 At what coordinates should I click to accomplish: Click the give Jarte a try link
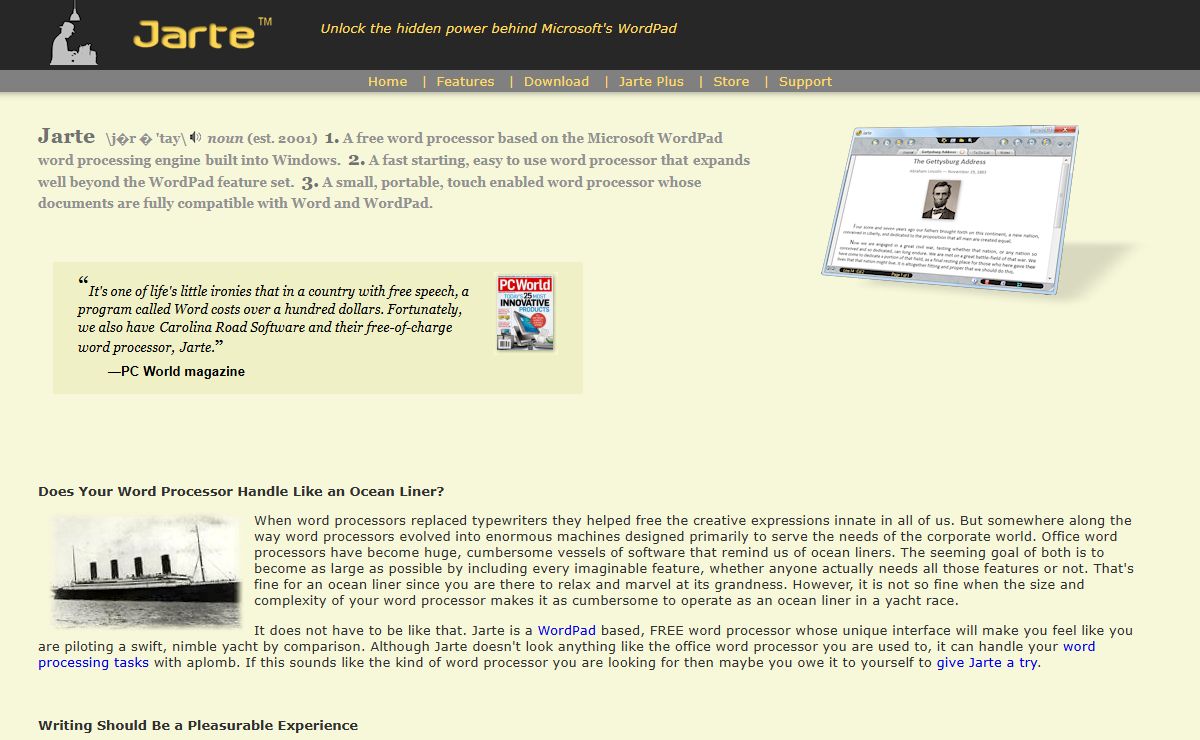tap(987, 663)
